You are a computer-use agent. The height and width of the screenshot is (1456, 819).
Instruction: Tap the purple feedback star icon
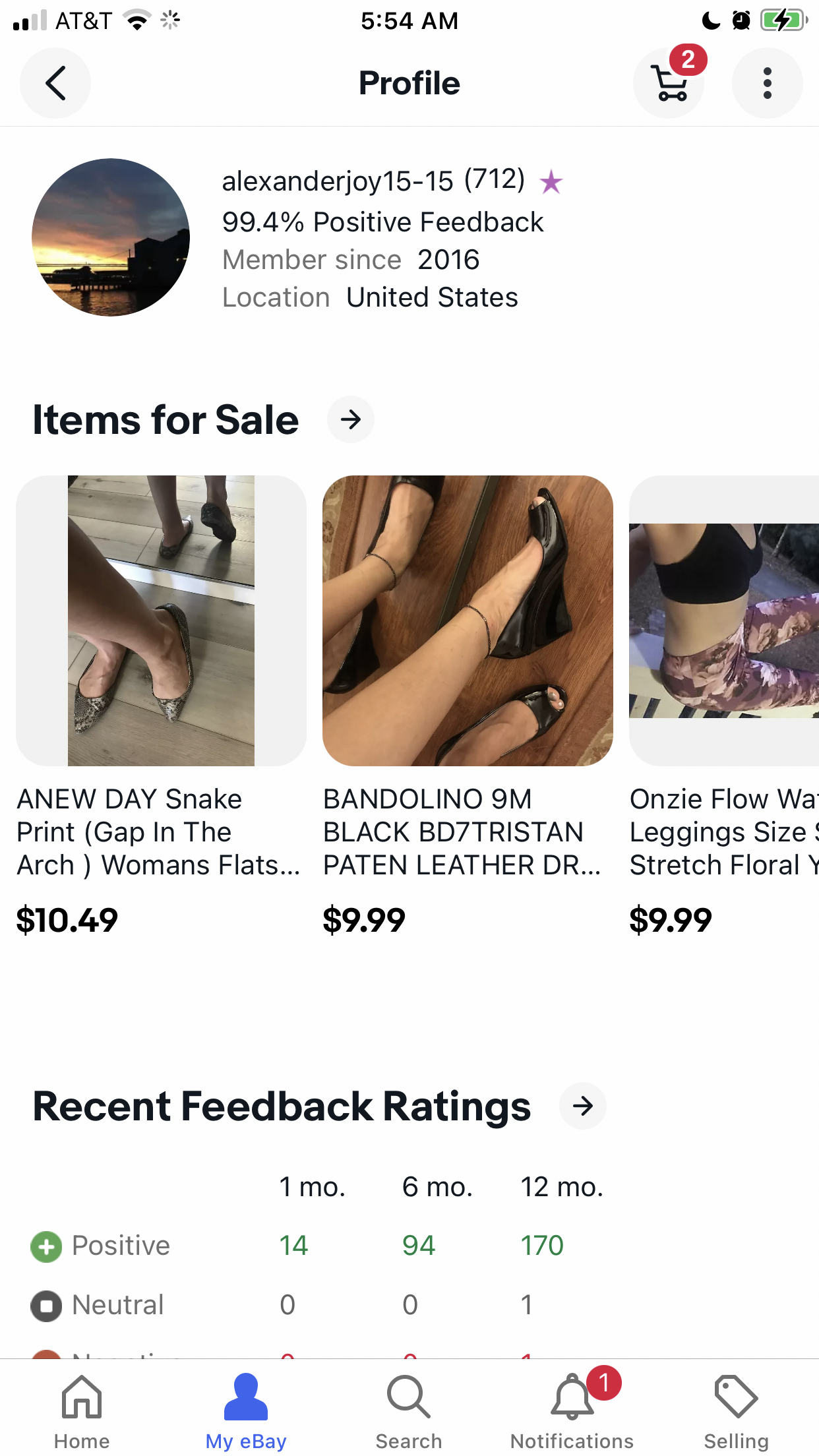click(x=551, y=182)
